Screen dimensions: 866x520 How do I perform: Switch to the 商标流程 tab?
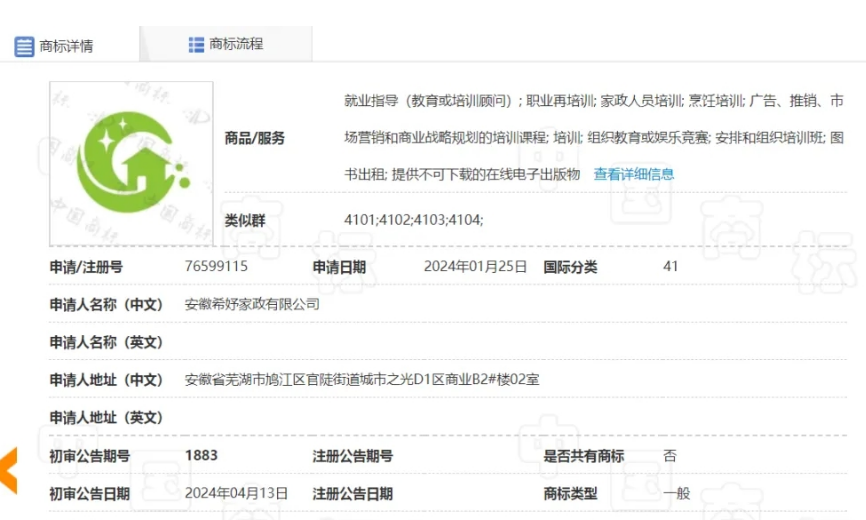pyautogui.click(x=226, y=44)
